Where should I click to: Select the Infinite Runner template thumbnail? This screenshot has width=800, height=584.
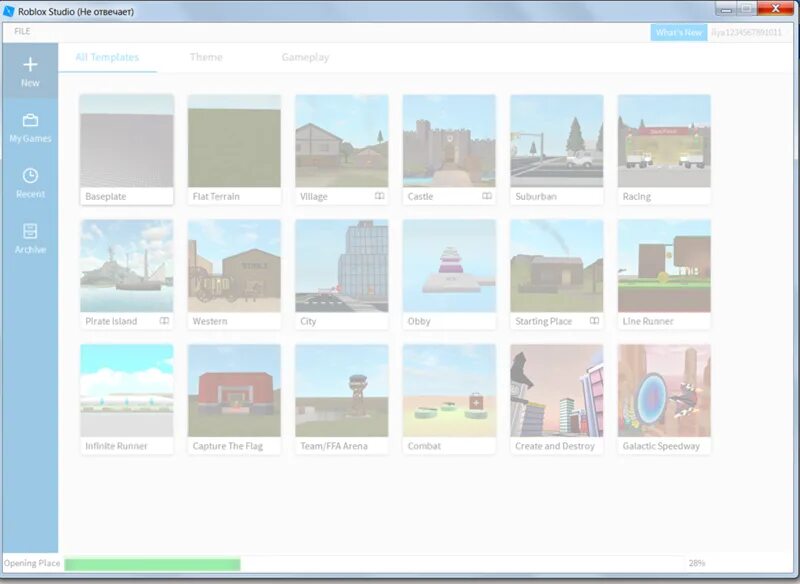coord(127,391)
